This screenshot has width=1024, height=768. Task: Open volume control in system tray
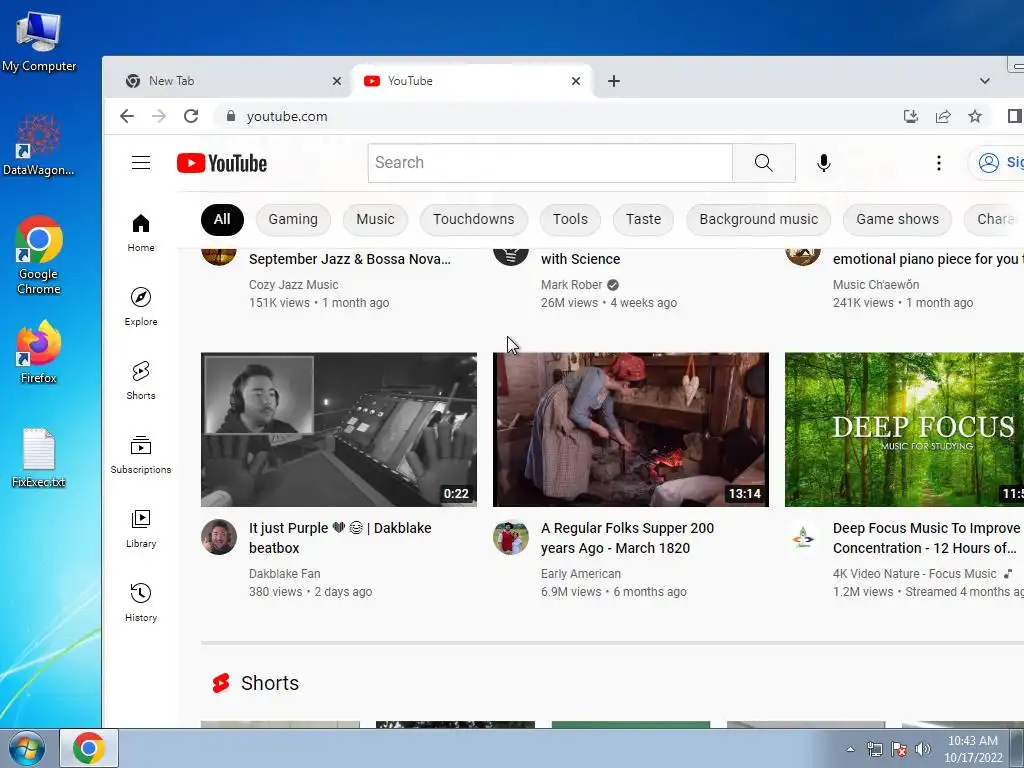(x=923, y=749)
